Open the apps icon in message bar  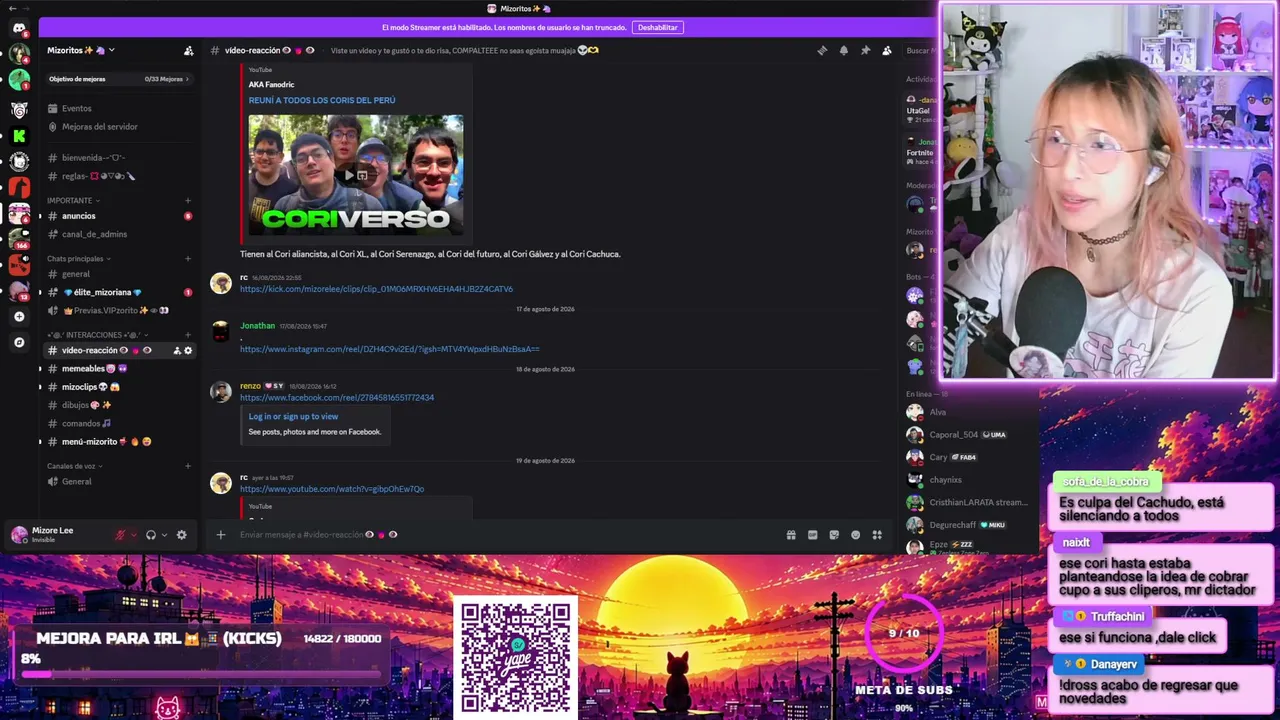tap(877, 535)
